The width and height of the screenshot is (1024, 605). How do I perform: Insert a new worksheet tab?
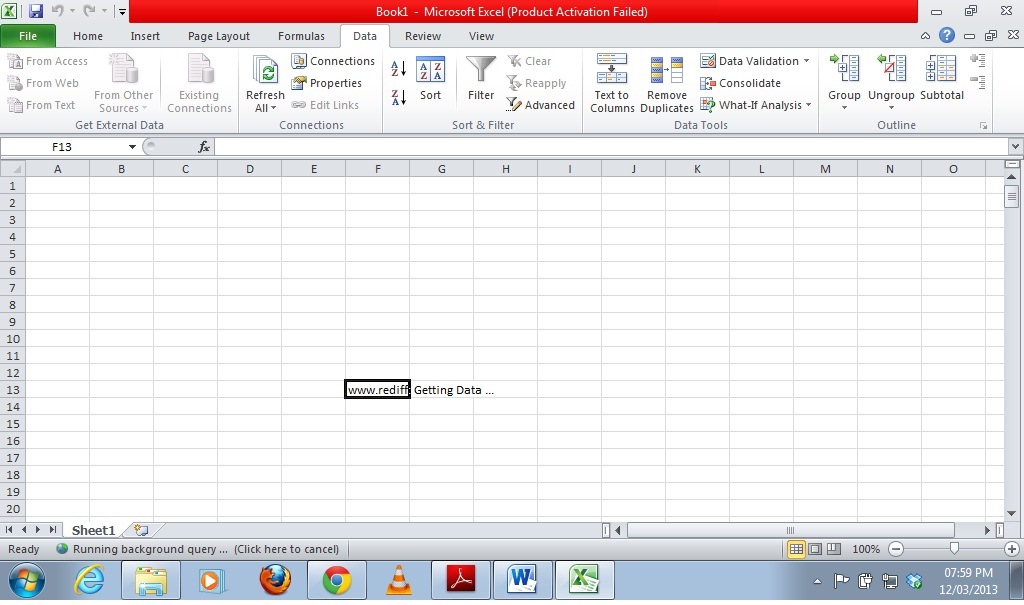[140, 530]
